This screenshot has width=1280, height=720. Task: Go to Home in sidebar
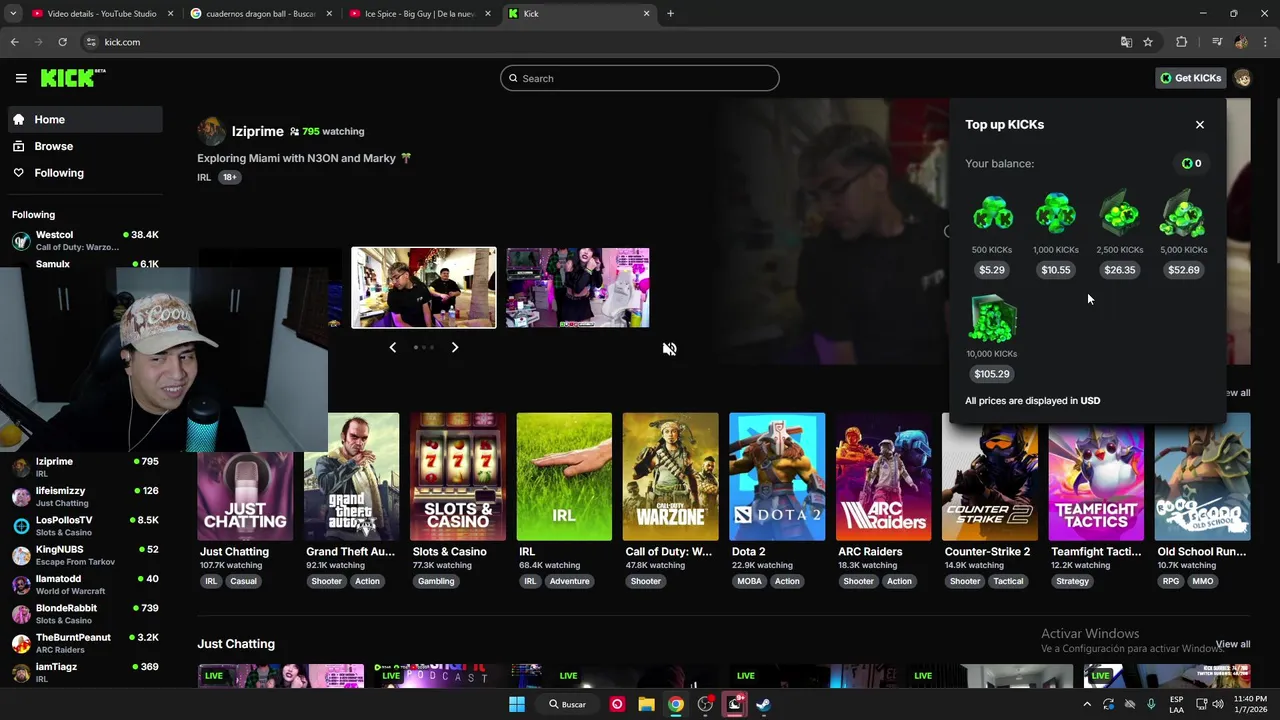(85, 119)
